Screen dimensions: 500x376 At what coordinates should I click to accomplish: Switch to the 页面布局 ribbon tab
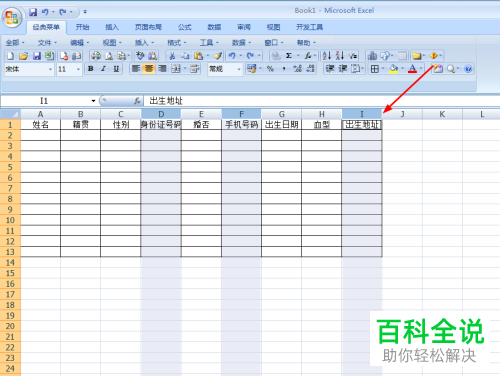(148, 27)
